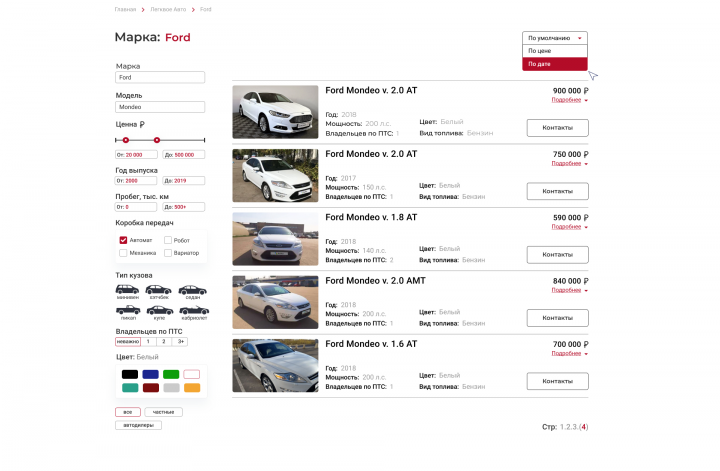The width and height of the screenshot is (720, 471).
Task: Go to Легковое Авто breadcrumb
Action: tap(168, 10)
